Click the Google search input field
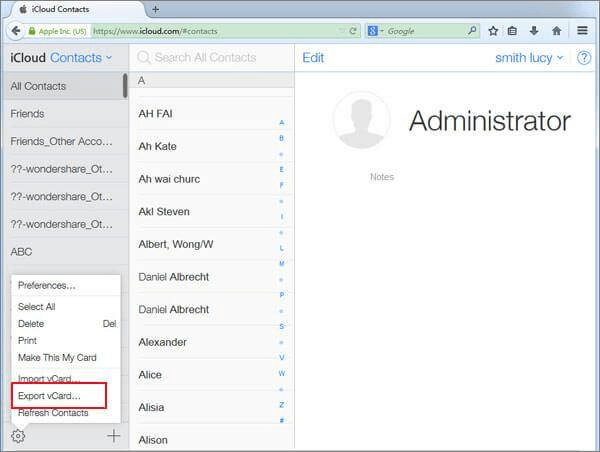600x452 pixels. coord(426,31)
